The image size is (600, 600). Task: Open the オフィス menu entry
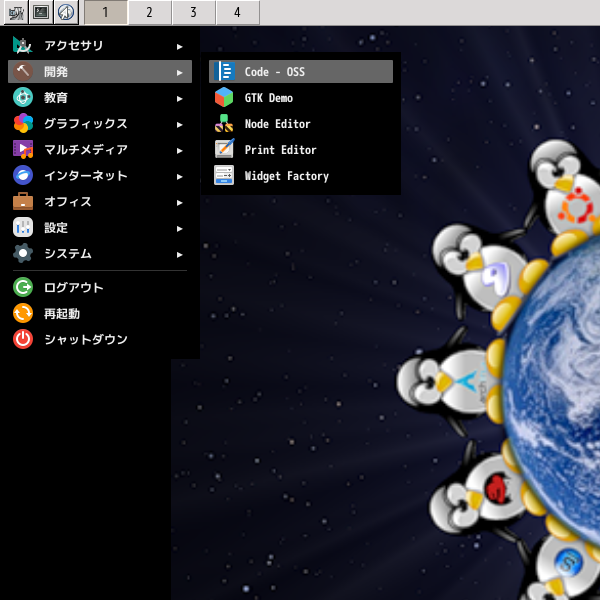click(100, 202)
